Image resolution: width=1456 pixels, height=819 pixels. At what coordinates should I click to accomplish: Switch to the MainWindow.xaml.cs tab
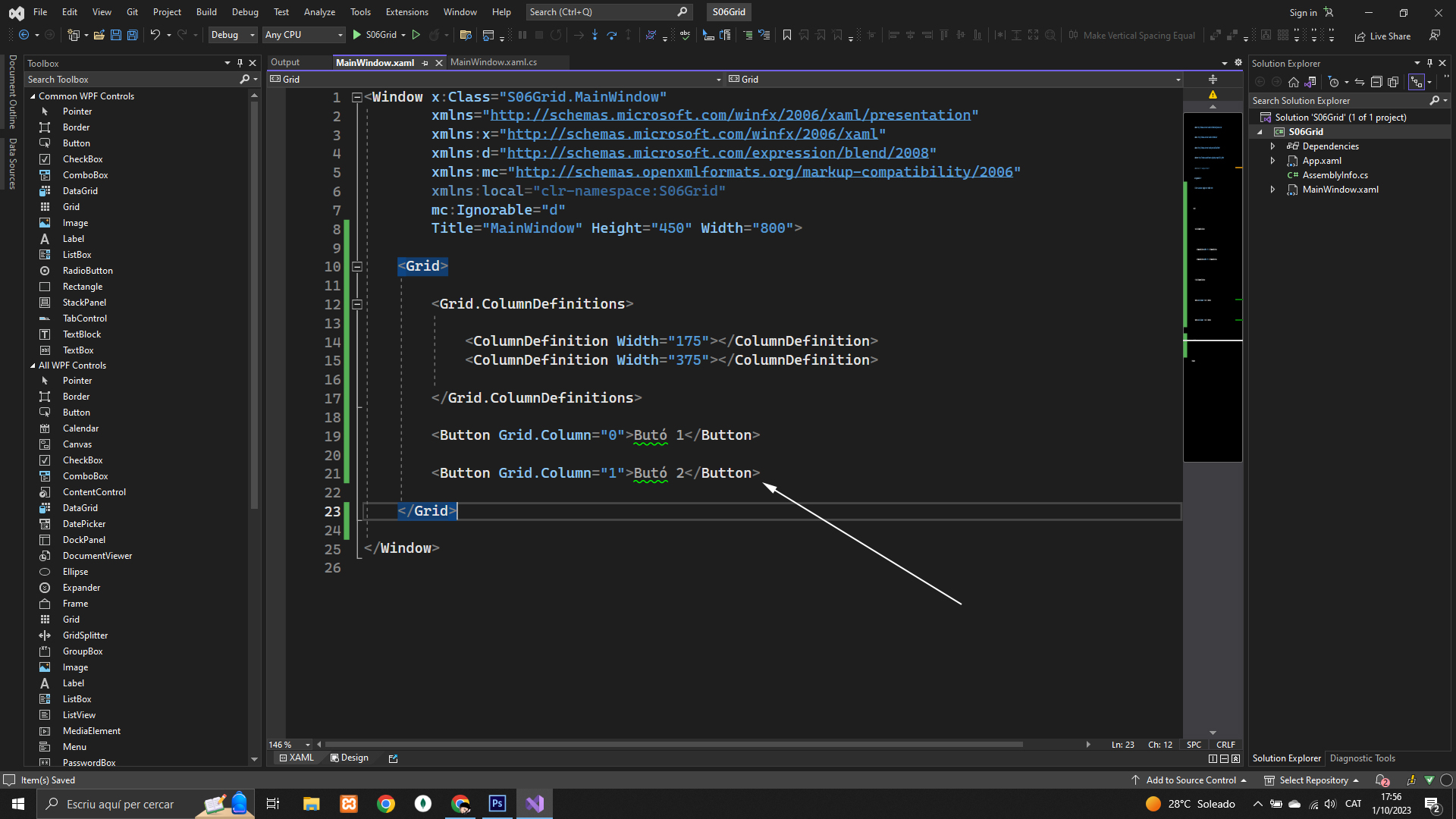coord(494,62)
